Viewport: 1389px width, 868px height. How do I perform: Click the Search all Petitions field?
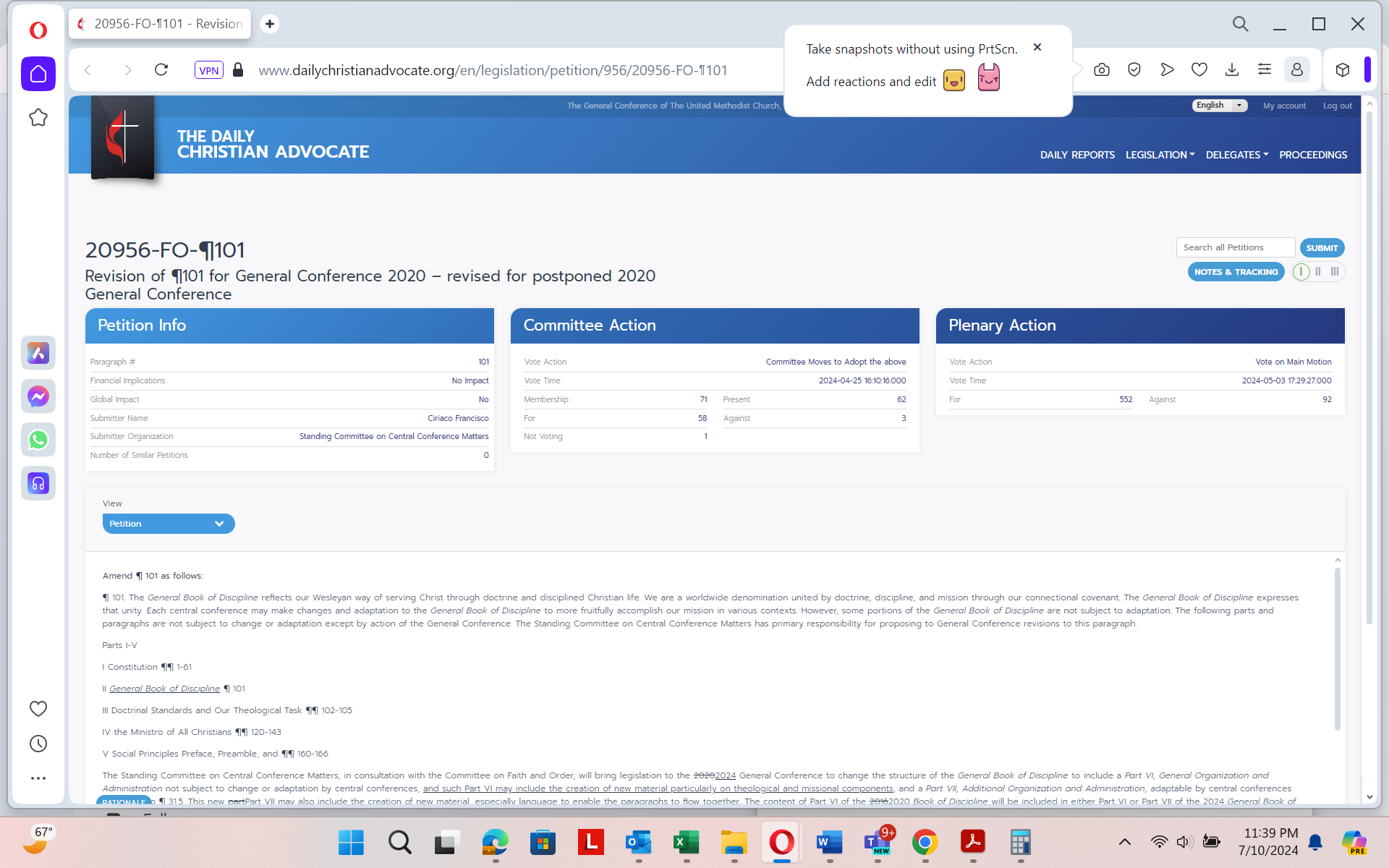tap(1234, 247)
